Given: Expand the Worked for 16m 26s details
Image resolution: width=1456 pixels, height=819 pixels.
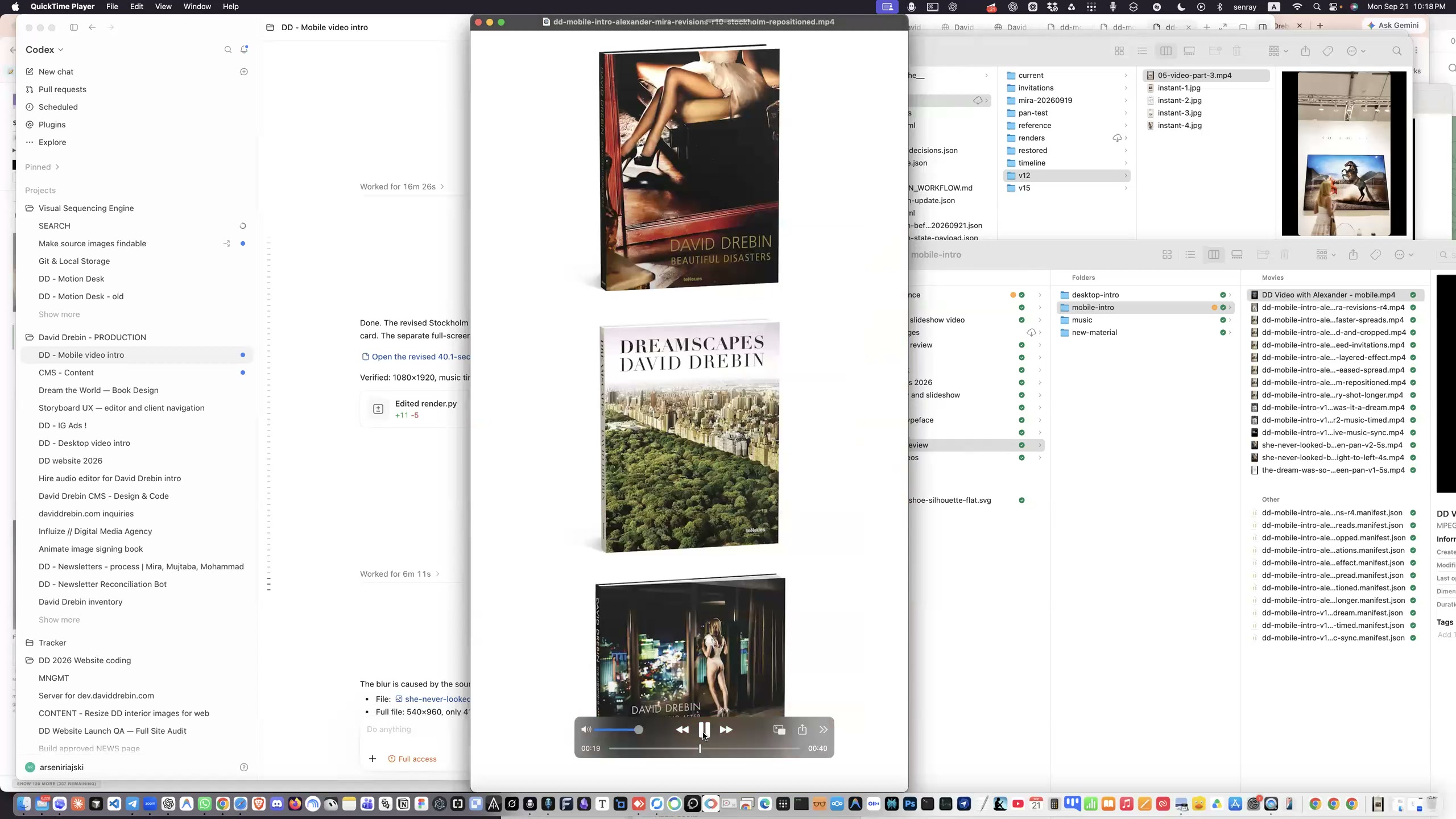Looking at the screenshot, I should pos(402,187).
